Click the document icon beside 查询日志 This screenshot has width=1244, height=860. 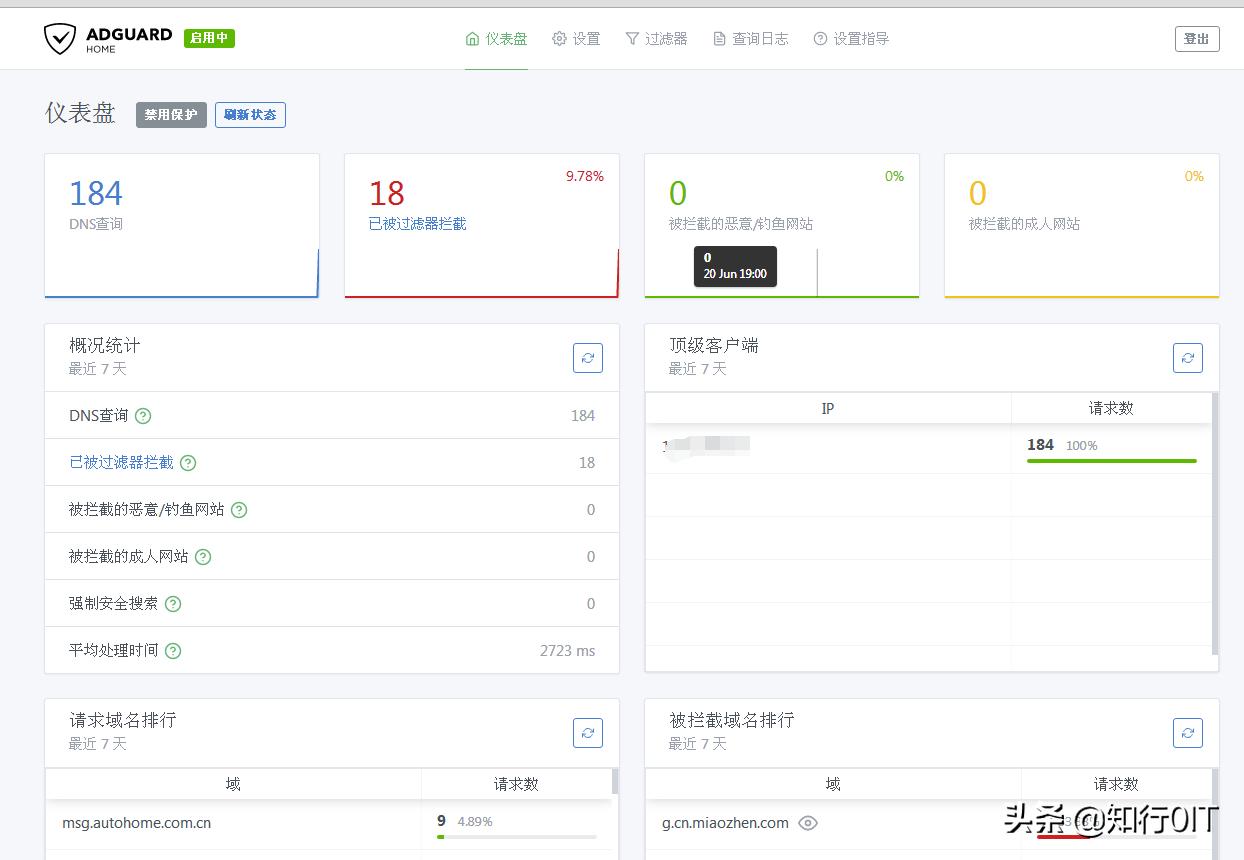click(x=719, y=39)
